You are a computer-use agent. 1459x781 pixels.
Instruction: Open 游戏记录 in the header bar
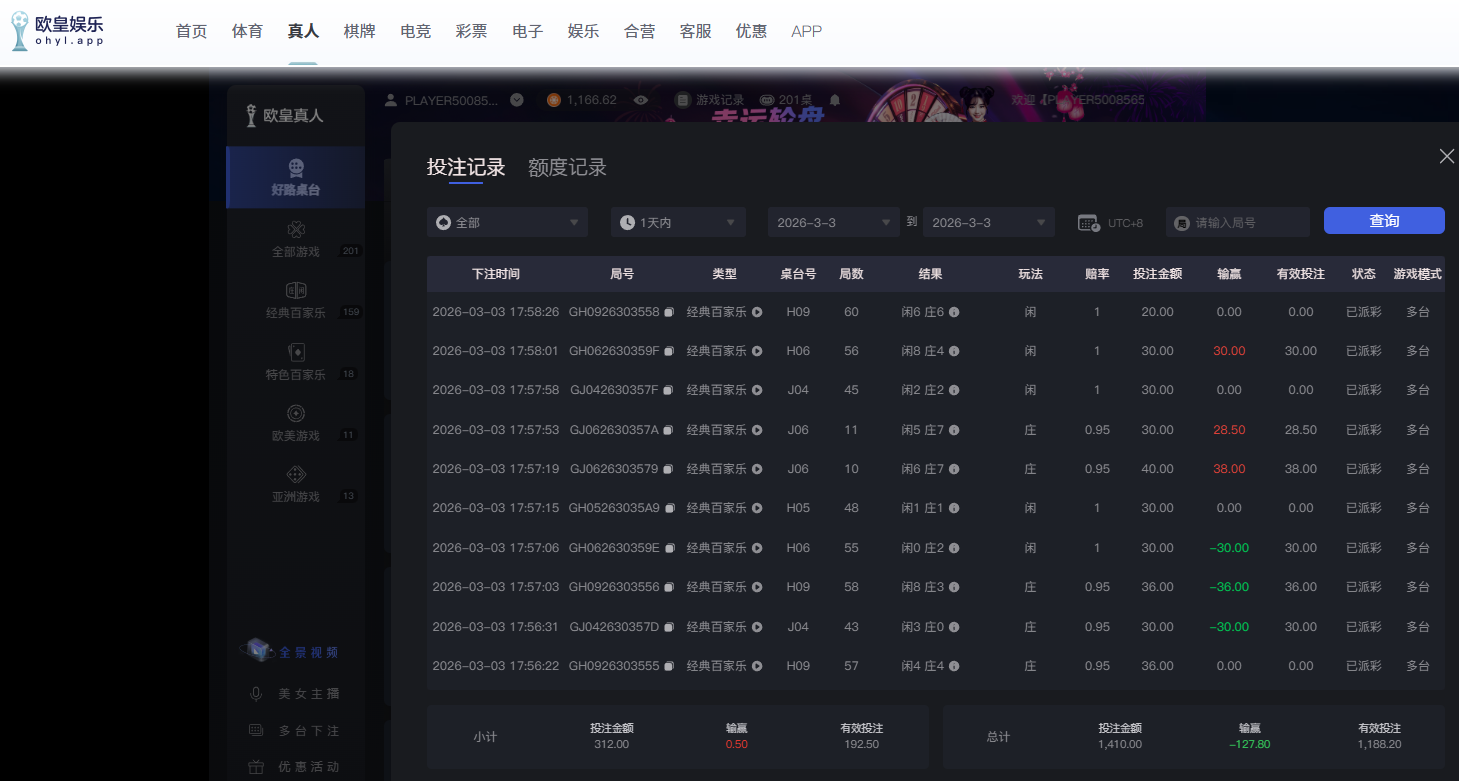pyautogui.click(x=710, y=100)
